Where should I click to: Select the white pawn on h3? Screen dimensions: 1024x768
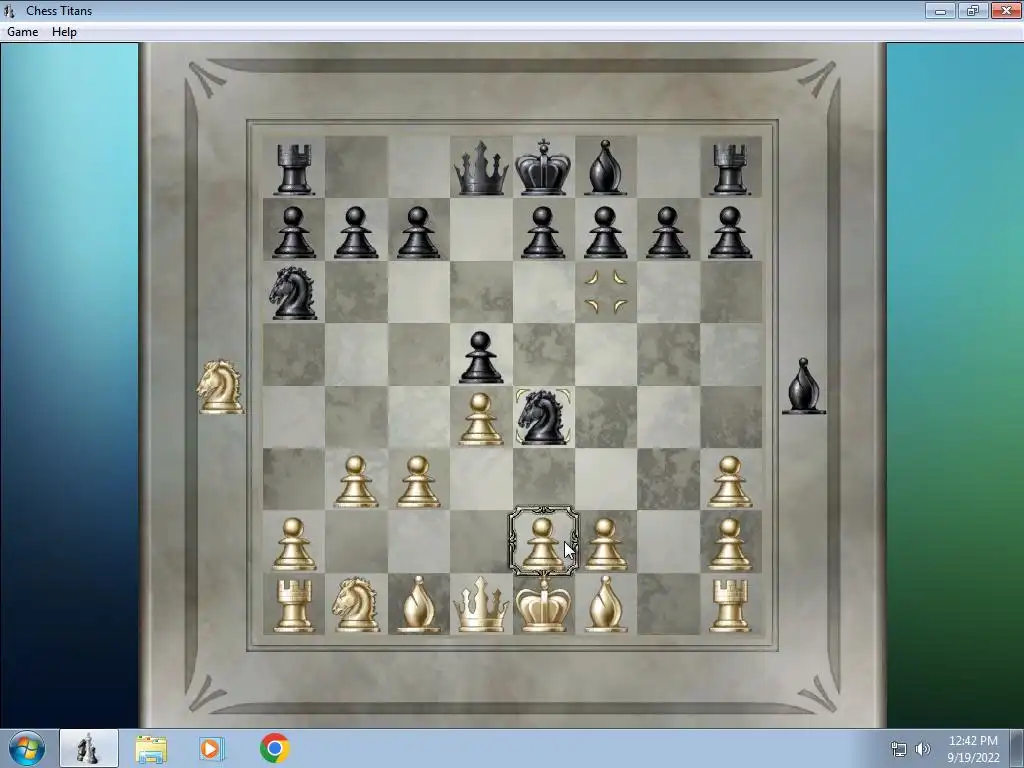[729, 481]
